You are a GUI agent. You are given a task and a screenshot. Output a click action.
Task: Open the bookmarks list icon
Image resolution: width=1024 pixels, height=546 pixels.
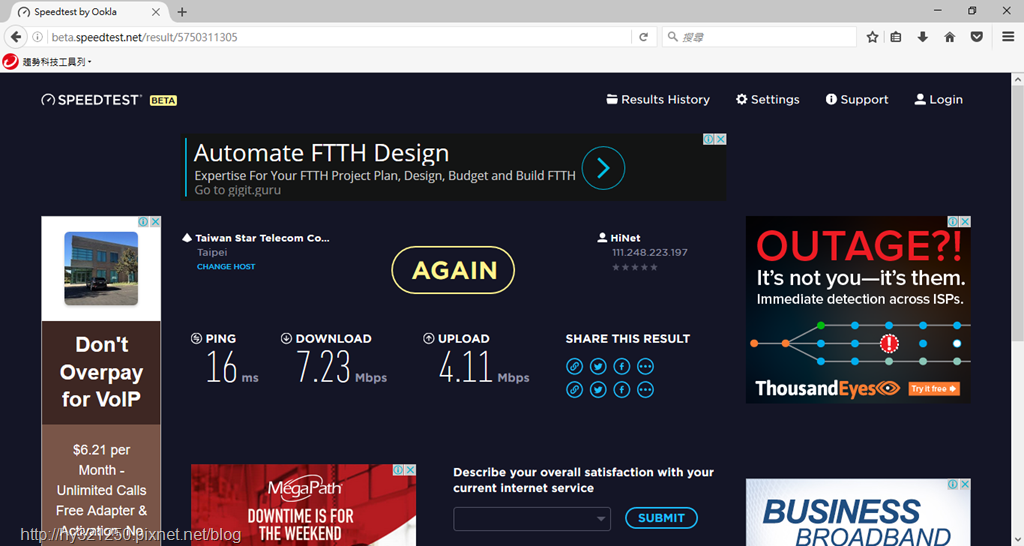[896, 37]
